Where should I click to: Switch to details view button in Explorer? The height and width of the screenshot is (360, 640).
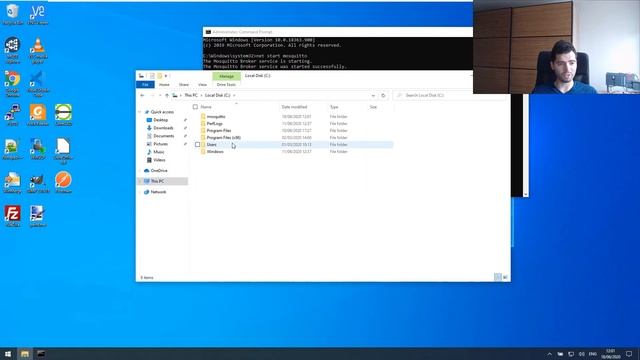pyautogui.click(x=498, y=277)
